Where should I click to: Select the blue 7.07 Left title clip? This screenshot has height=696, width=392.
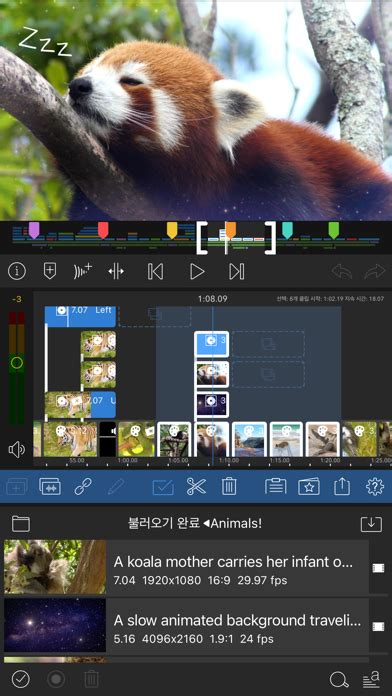(80, 316)
